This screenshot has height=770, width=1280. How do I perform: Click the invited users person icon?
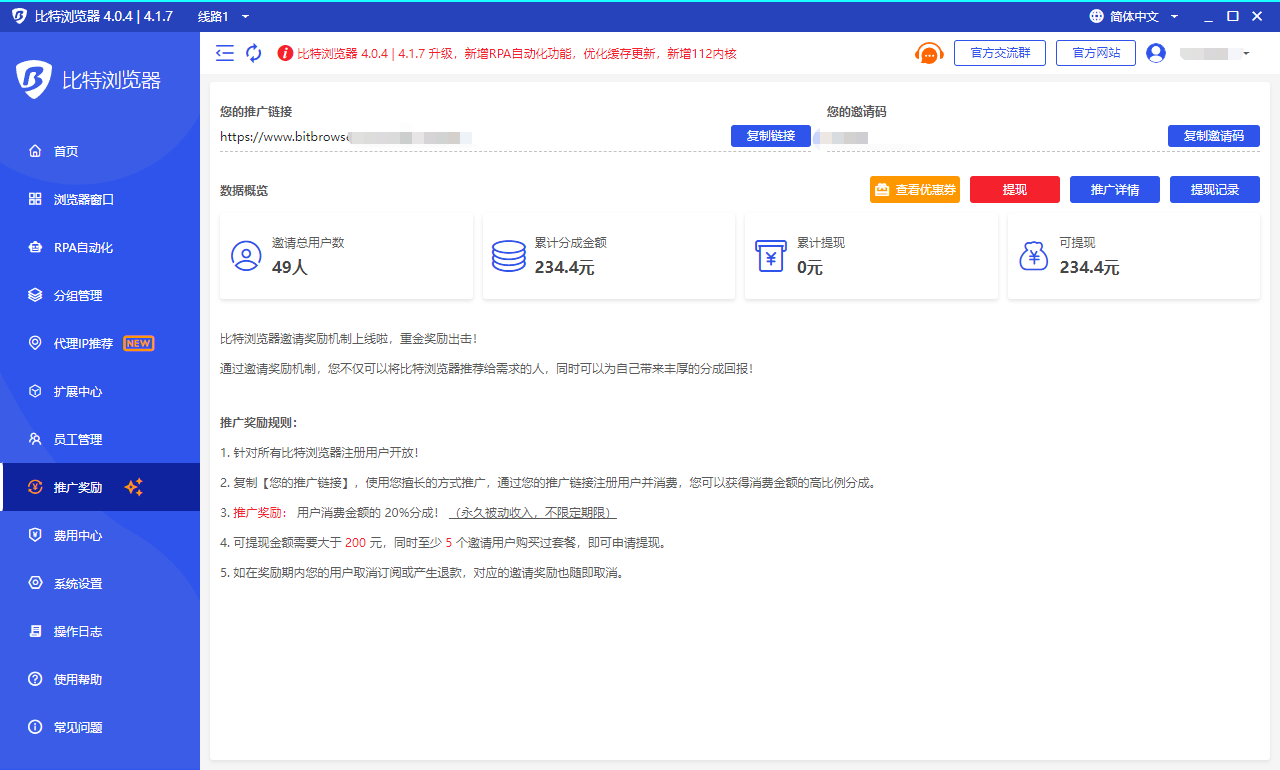pyautogui.click(x=246, y=256)
